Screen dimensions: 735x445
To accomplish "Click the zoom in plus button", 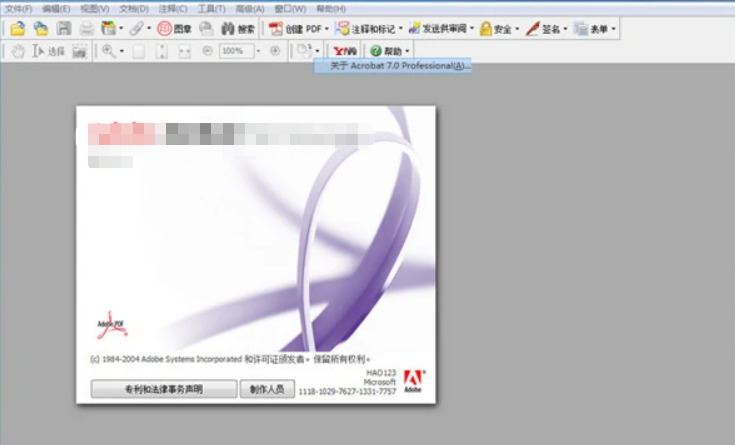I will click(x=275, y=51).
